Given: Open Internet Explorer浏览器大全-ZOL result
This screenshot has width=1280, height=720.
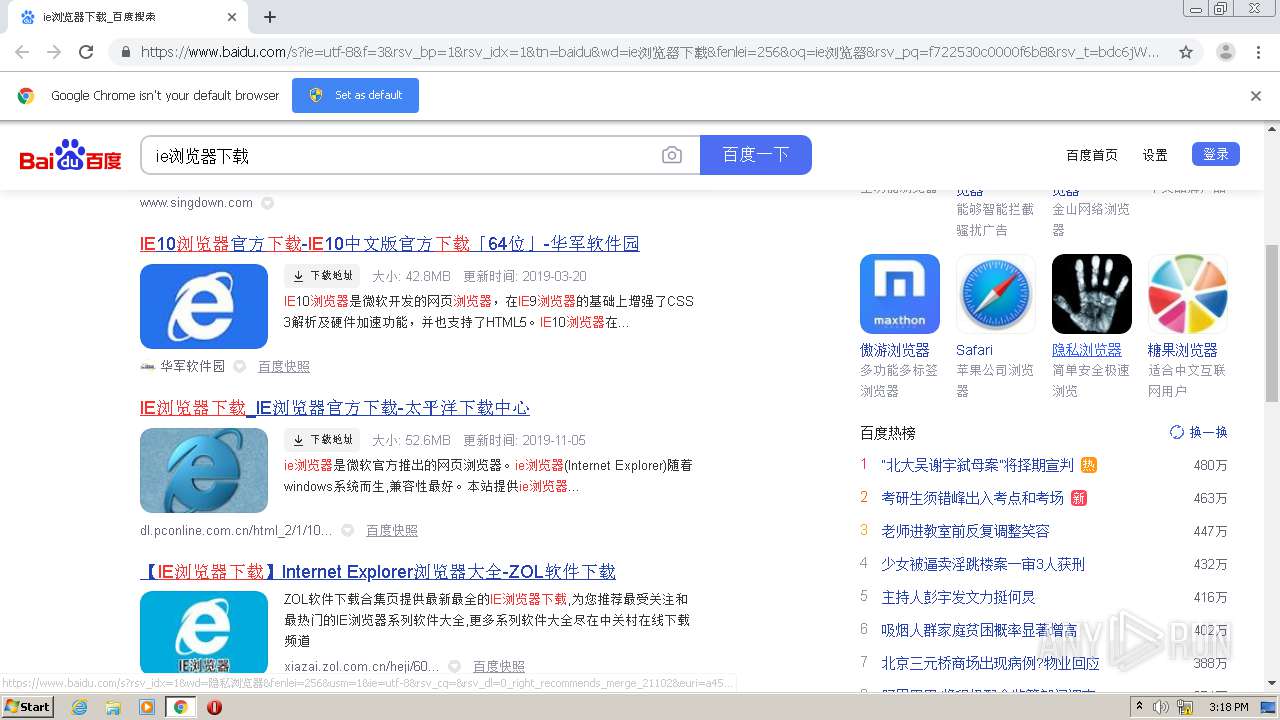Looking at the screenshot, I should [378, 572].
